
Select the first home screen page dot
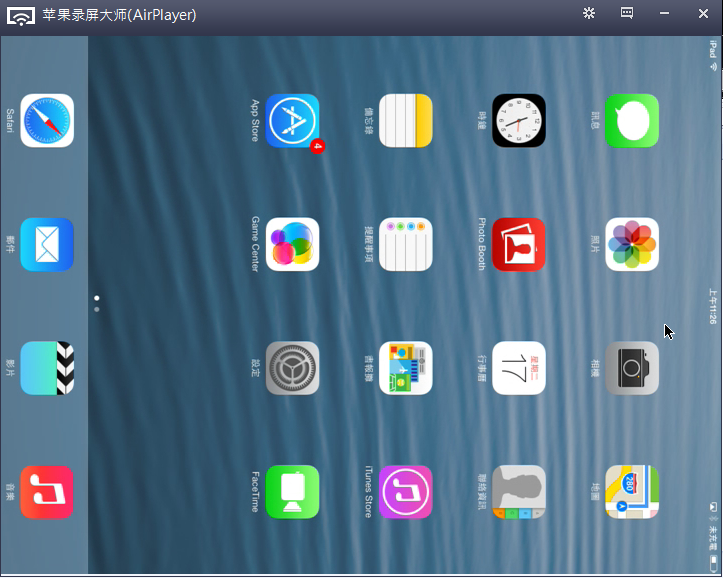pyautogui.click(x=96, y=298)
